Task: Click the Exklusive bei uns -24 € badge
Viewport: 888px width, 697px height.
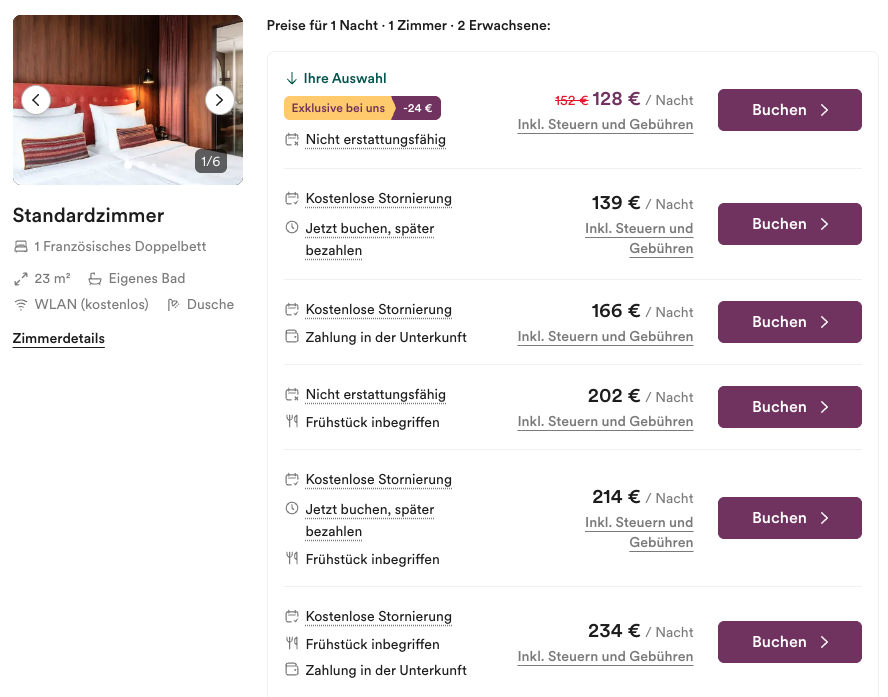Action: click(x=362, y=108)
